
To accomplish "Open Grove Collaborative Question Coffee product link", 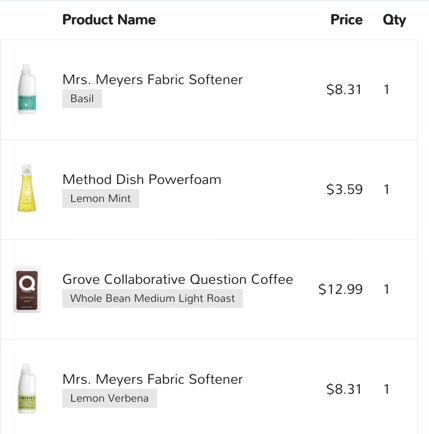I will click(178, 279).
